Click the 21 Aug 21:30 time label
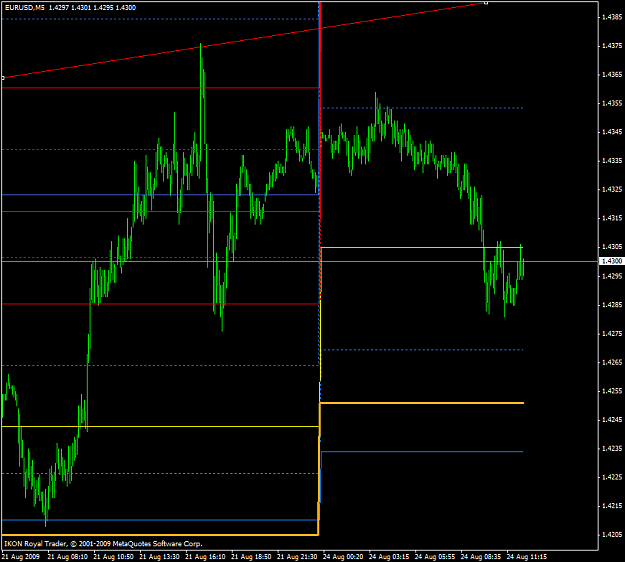Viewport: 625px width, 562px height. [x=297, y=556]
